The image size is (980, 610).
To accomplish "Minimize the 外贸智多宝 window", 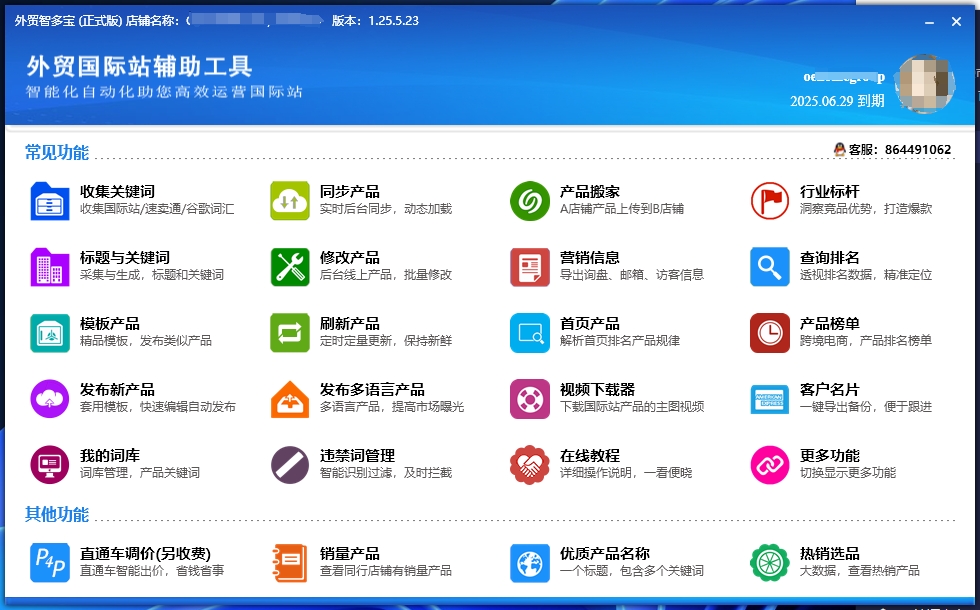I will (x=929, y=22).
